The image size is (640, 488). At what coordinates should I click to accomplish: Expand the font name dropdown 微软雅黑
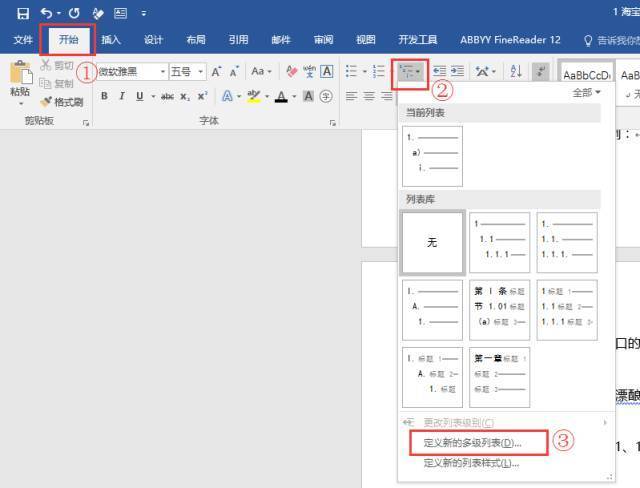pyautogui.click(x=162, y=72)
